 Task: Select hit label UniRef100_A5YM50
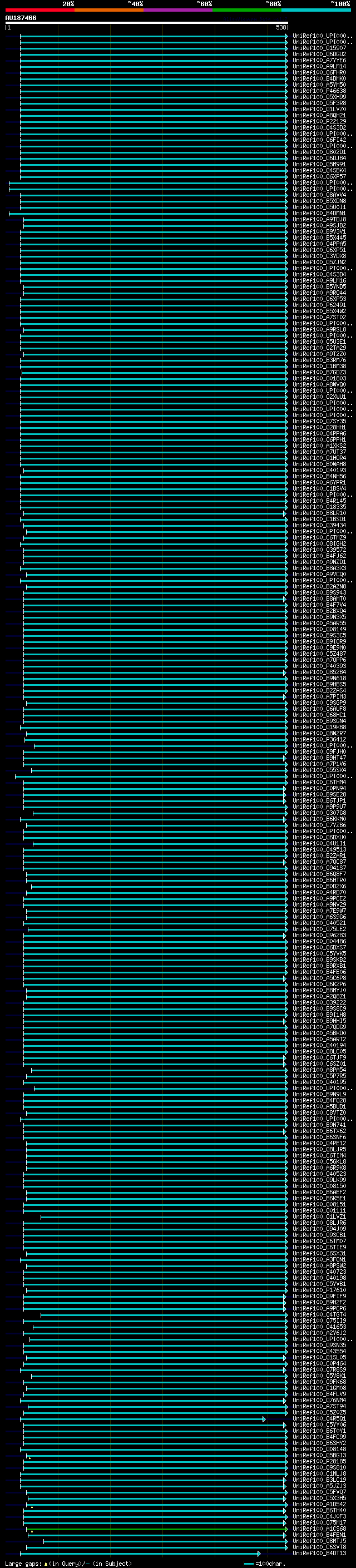319,85
